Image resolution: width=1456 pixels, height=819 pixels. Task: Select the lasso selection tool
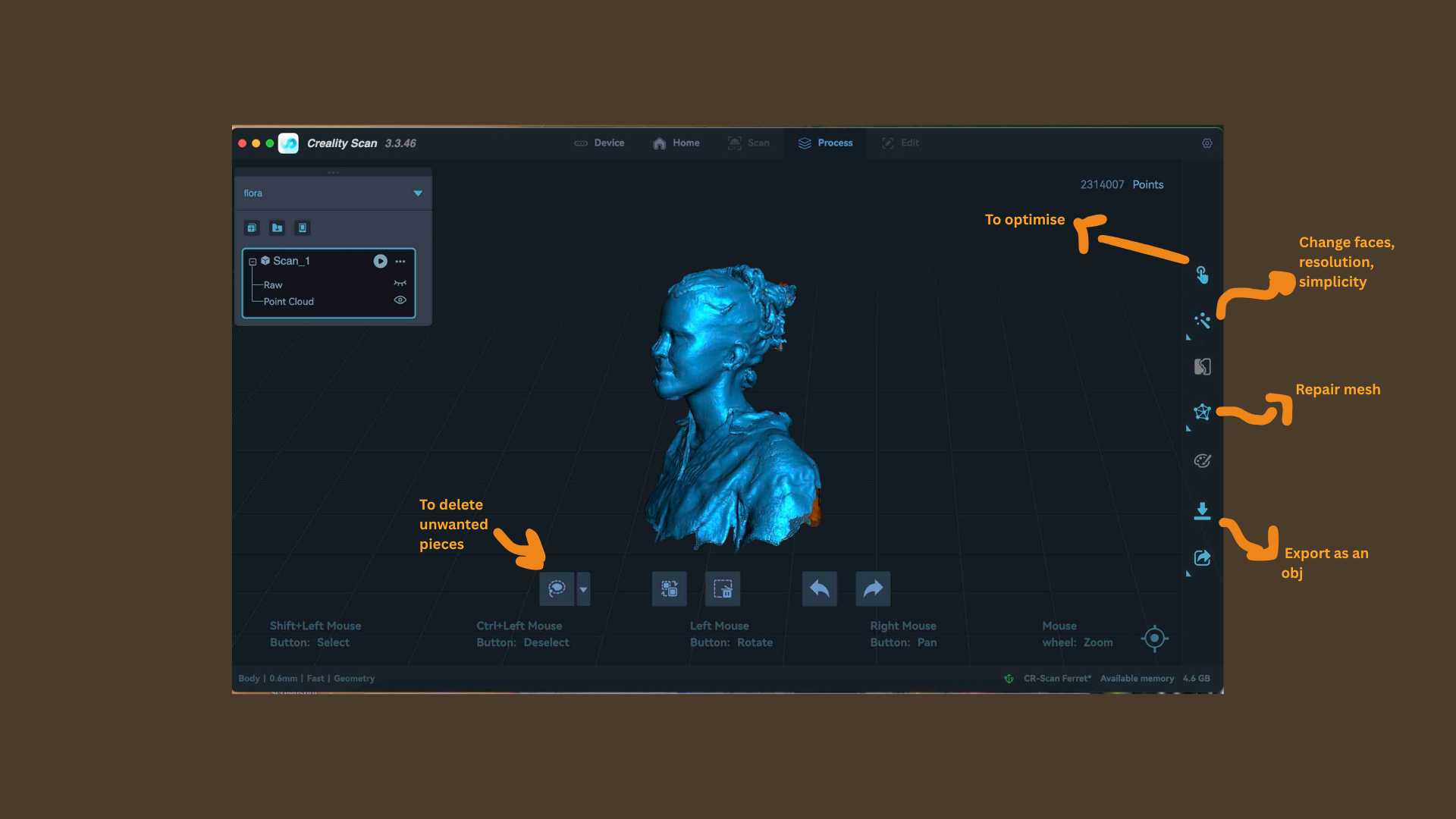[x=557, y=589]
